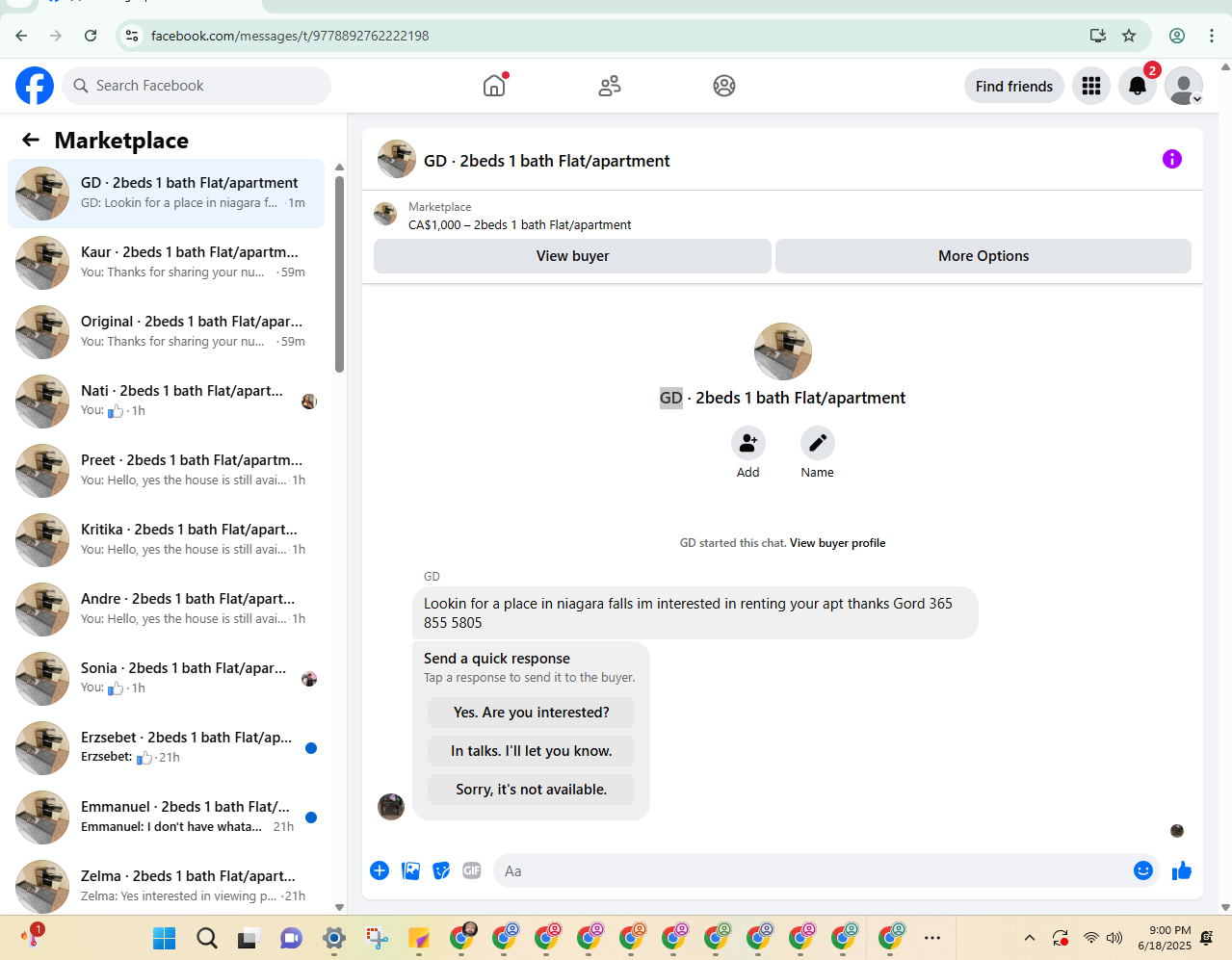
Task: View site information icon in address bar
Action: 133,36
